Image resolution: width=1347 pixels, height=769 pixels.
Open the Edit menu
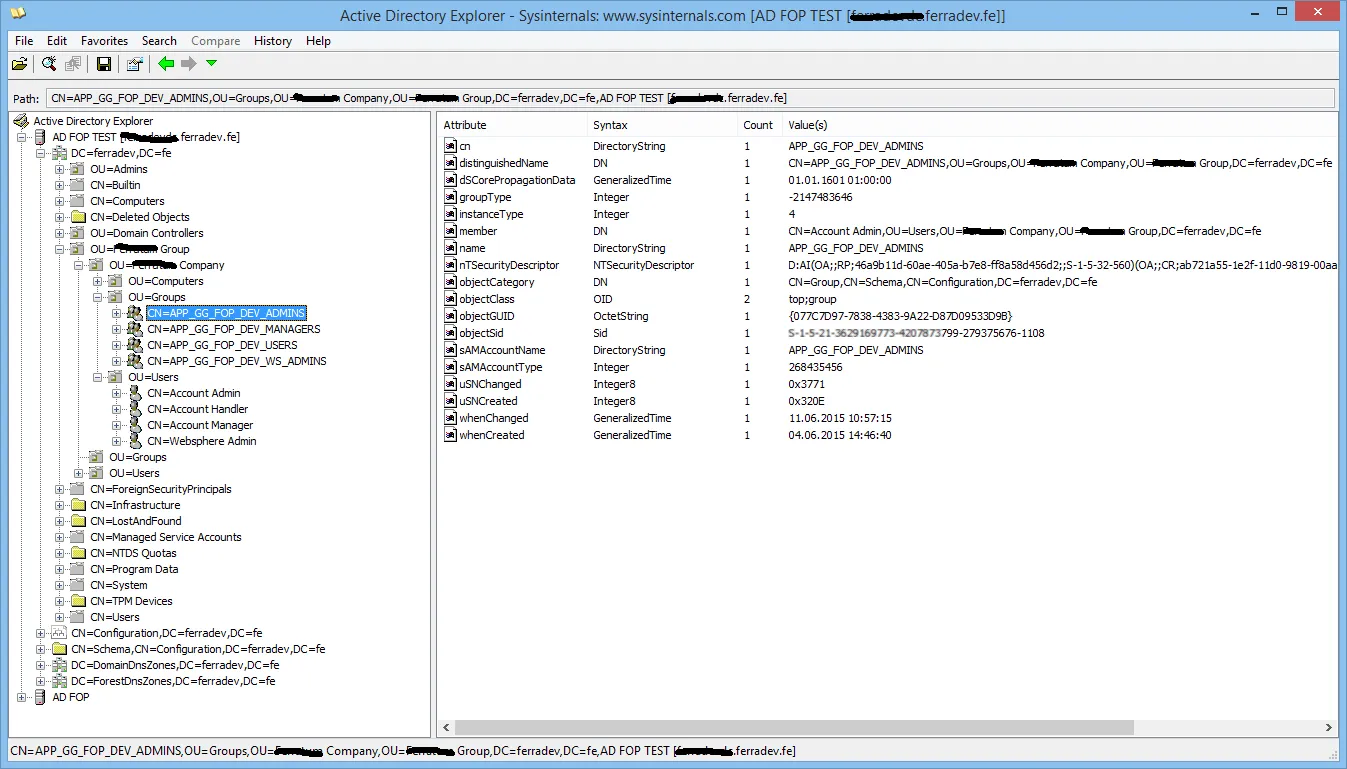pos(57,41)
